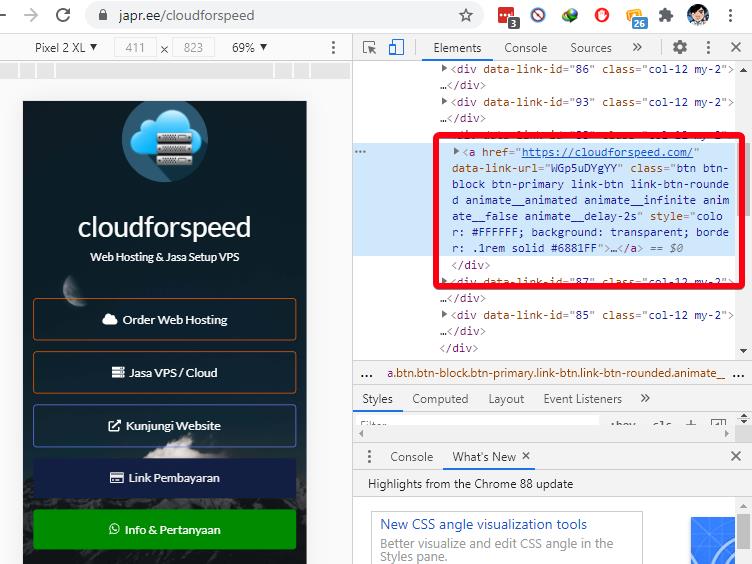Click the Order Web Hosting button
This screenshot has height=564, width=752.
(164, 319)
